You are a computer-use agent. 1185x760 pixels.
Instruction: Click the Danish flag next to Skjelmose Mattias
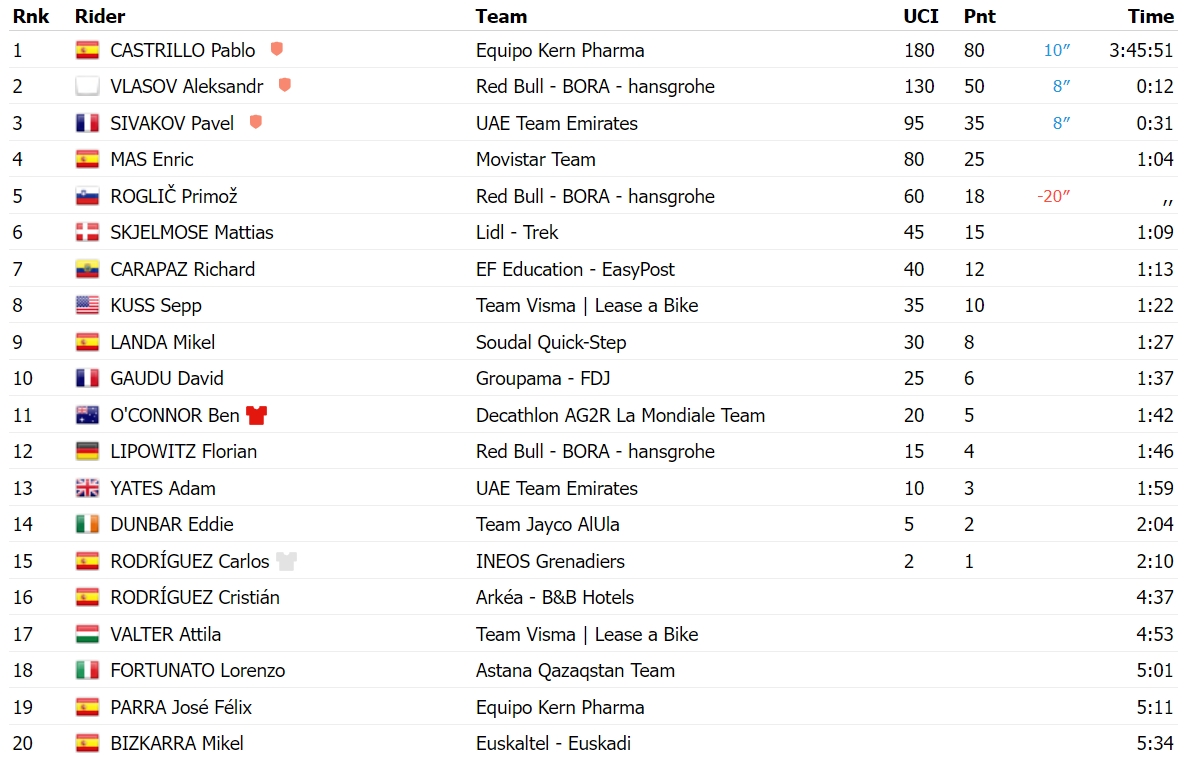[x=88, y=233]
